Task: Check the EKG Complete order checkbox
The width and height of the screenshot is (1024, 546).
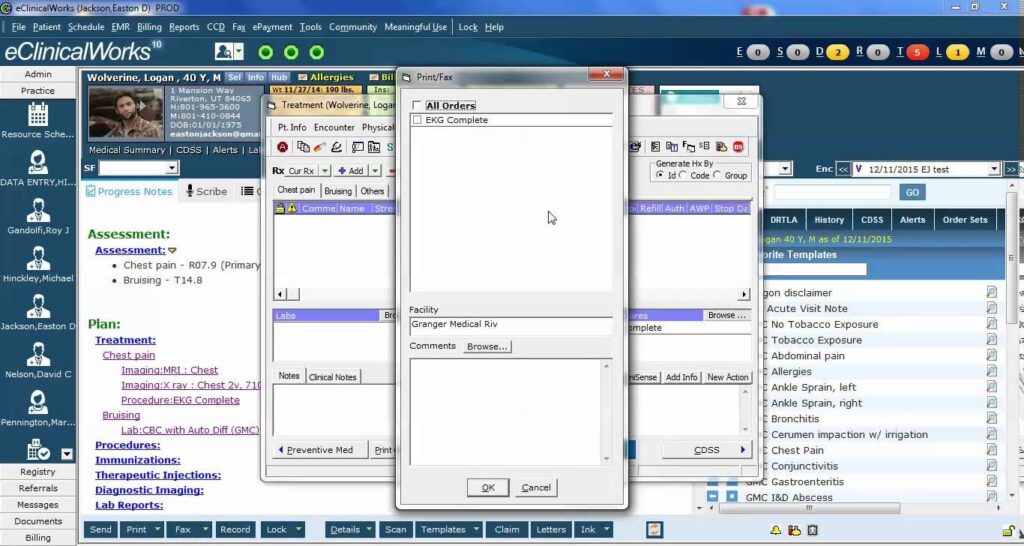Action: [x=417, y=120]
